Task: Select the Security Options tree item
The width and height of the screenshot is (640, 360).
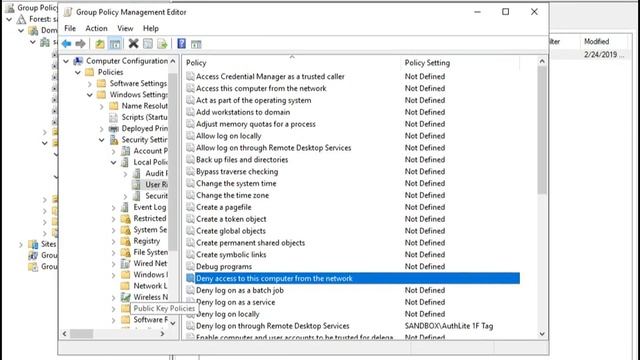Action: (x=156, y=196)
